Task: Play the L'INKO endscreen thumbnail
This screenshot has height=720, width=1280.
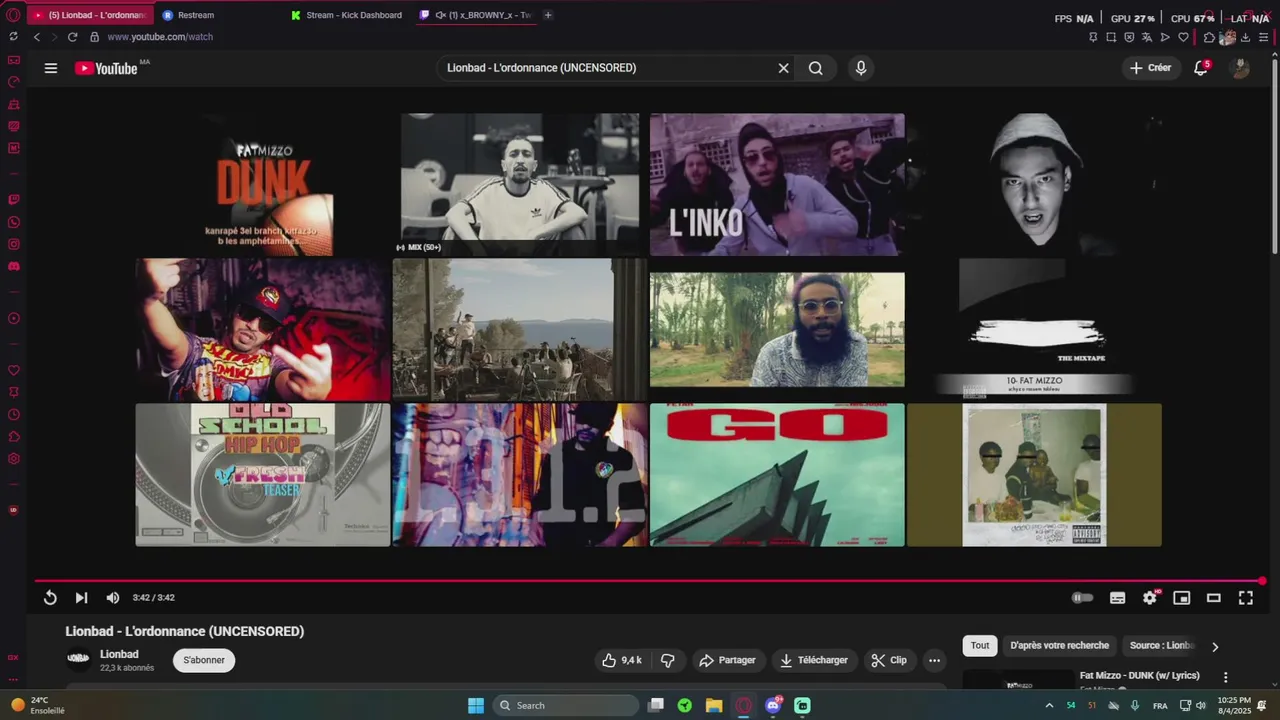Action: point(777,184)
